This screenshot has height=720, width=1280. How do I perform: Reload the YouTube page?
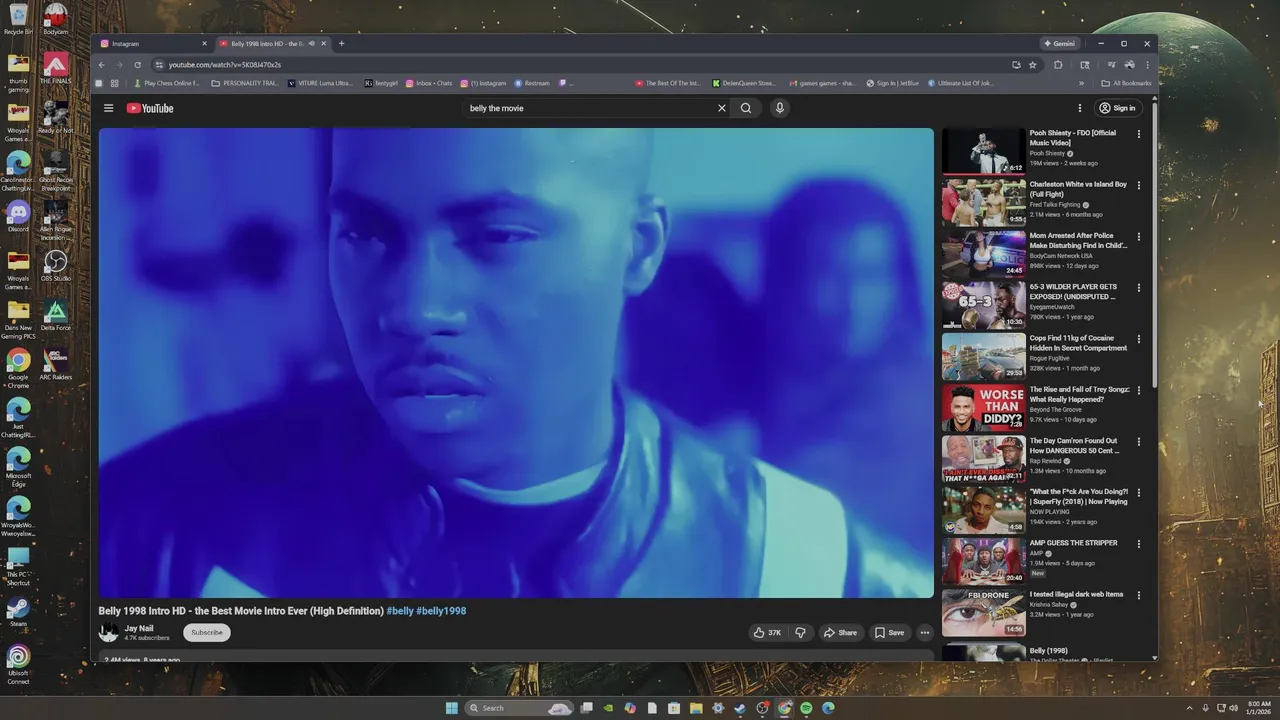[137, 65]
